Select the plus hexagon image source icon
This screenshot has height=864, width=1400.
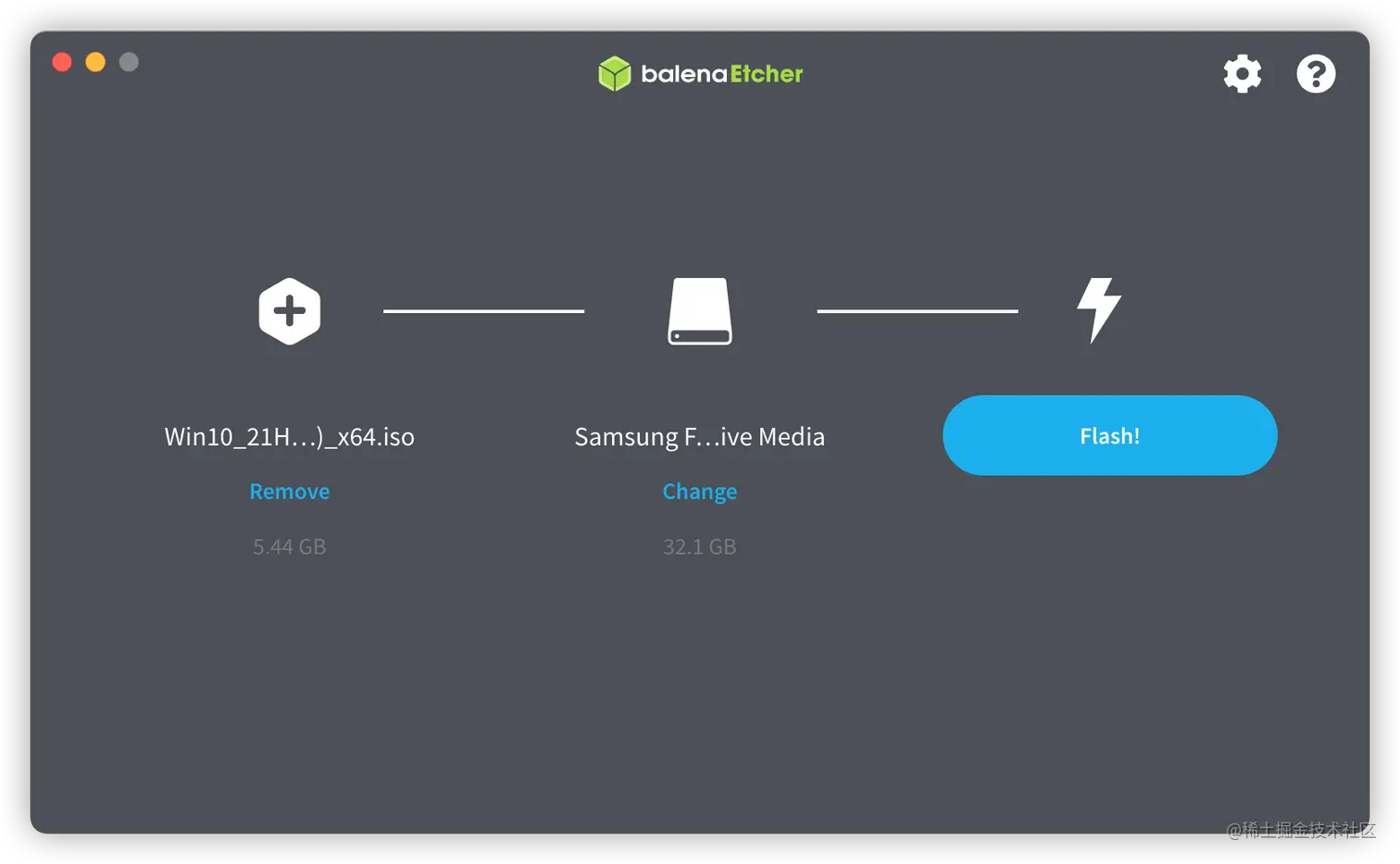pyautogui.click(x=290, y=311)
